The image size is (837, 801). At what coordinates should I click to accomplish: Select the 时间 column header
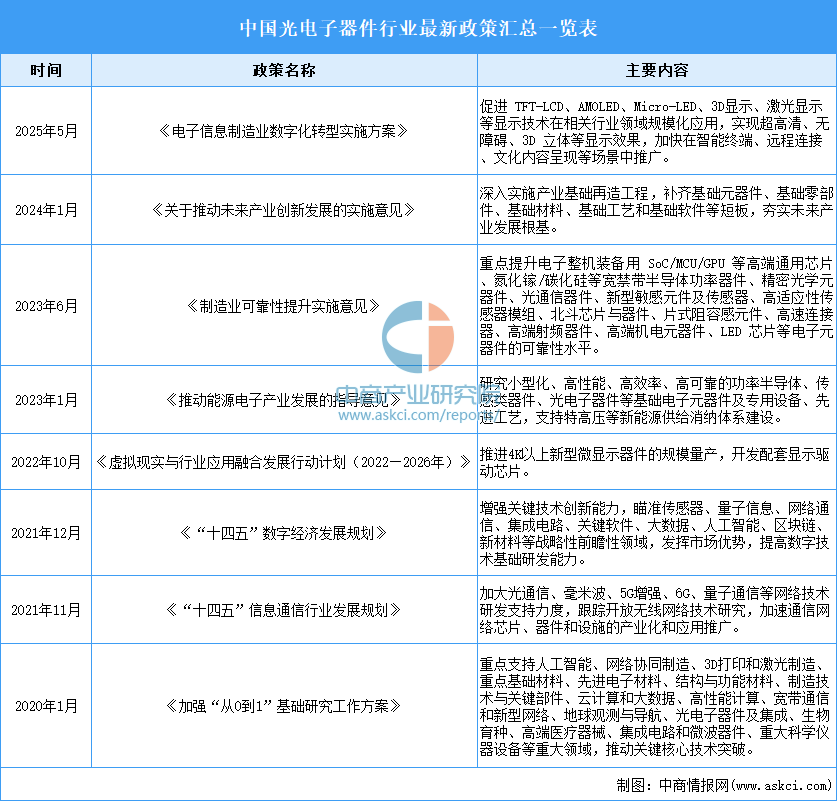tap(46, 70)
